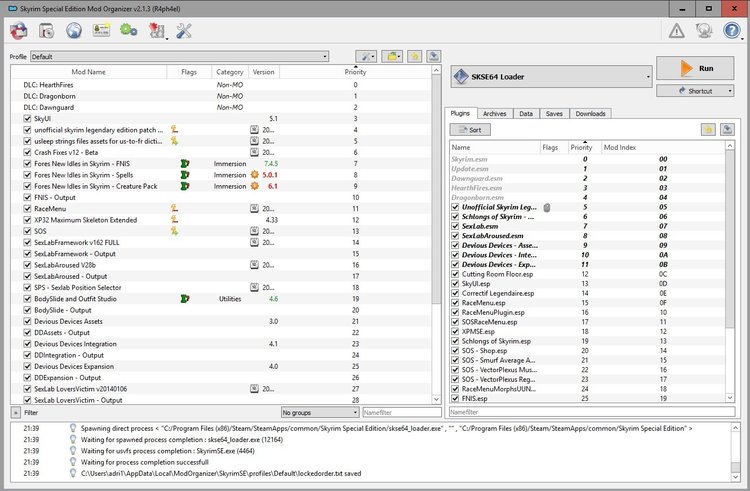750x491 pixels.
Task: Open the Saves tab
Action: [x=554, y=114]
